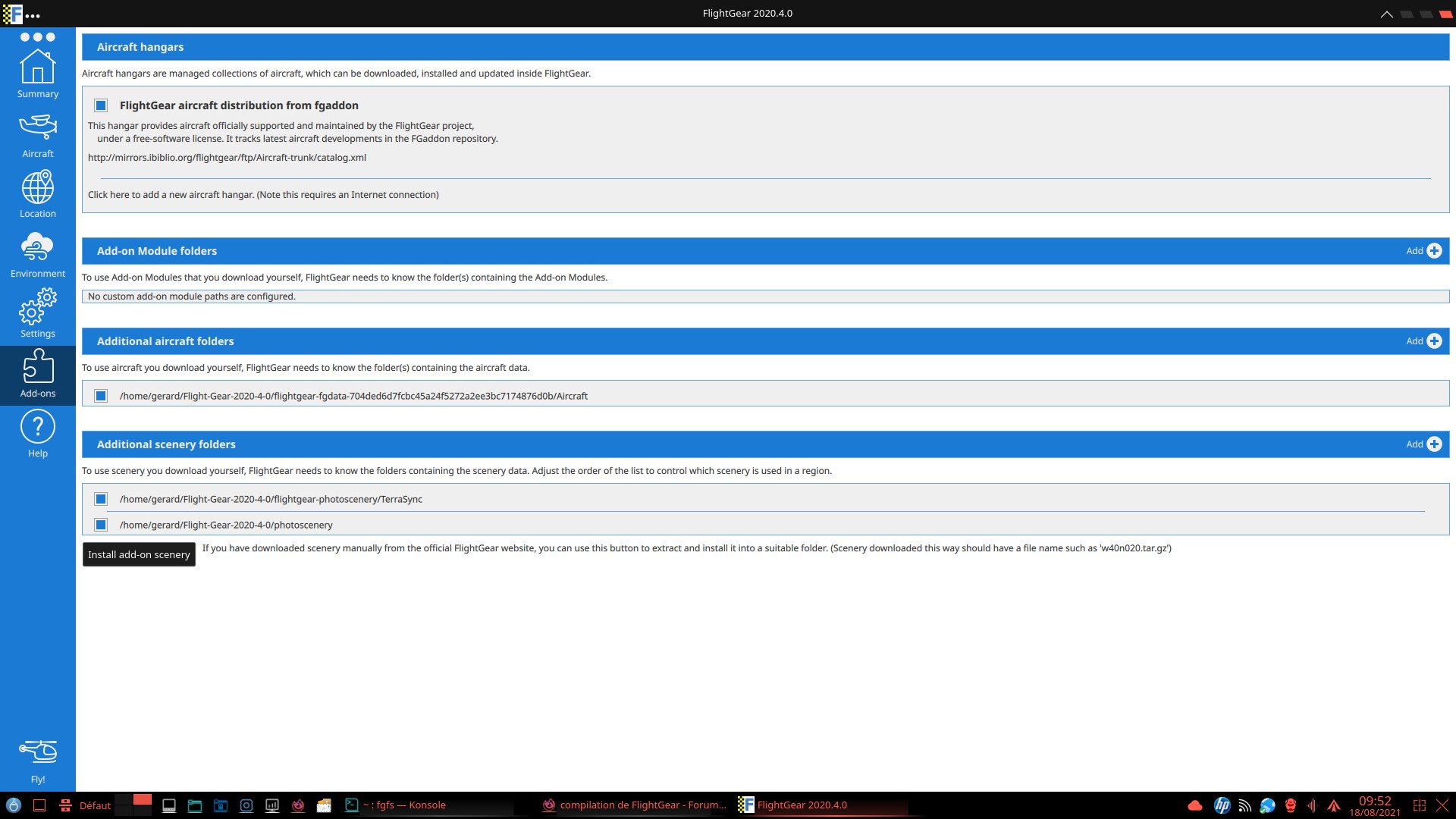Open the network wifi tray icon

pyautogui.click(x=1244, y=805)
